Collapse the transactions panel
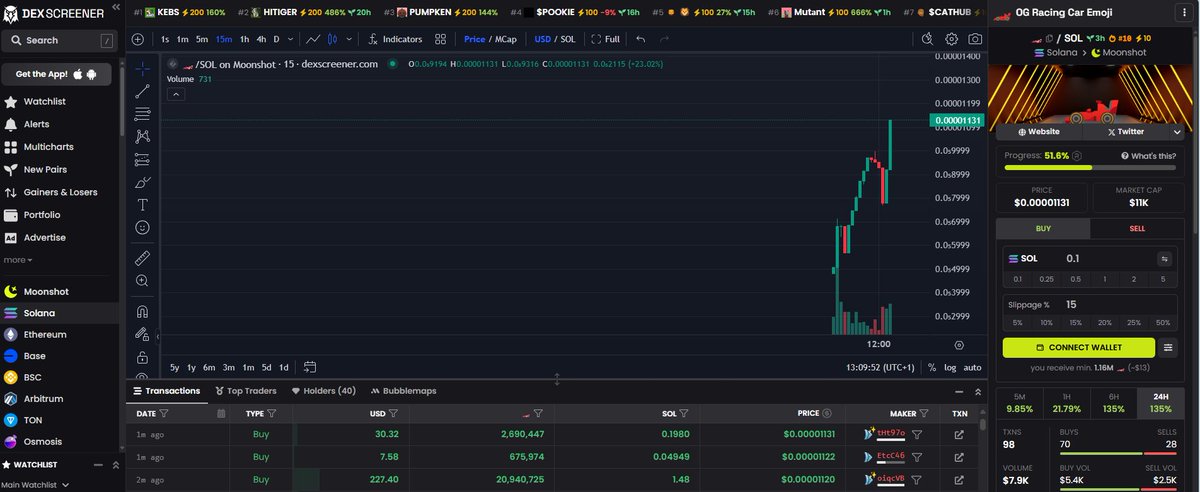This screenshot has width=1200, height=492. coord(958,392)
